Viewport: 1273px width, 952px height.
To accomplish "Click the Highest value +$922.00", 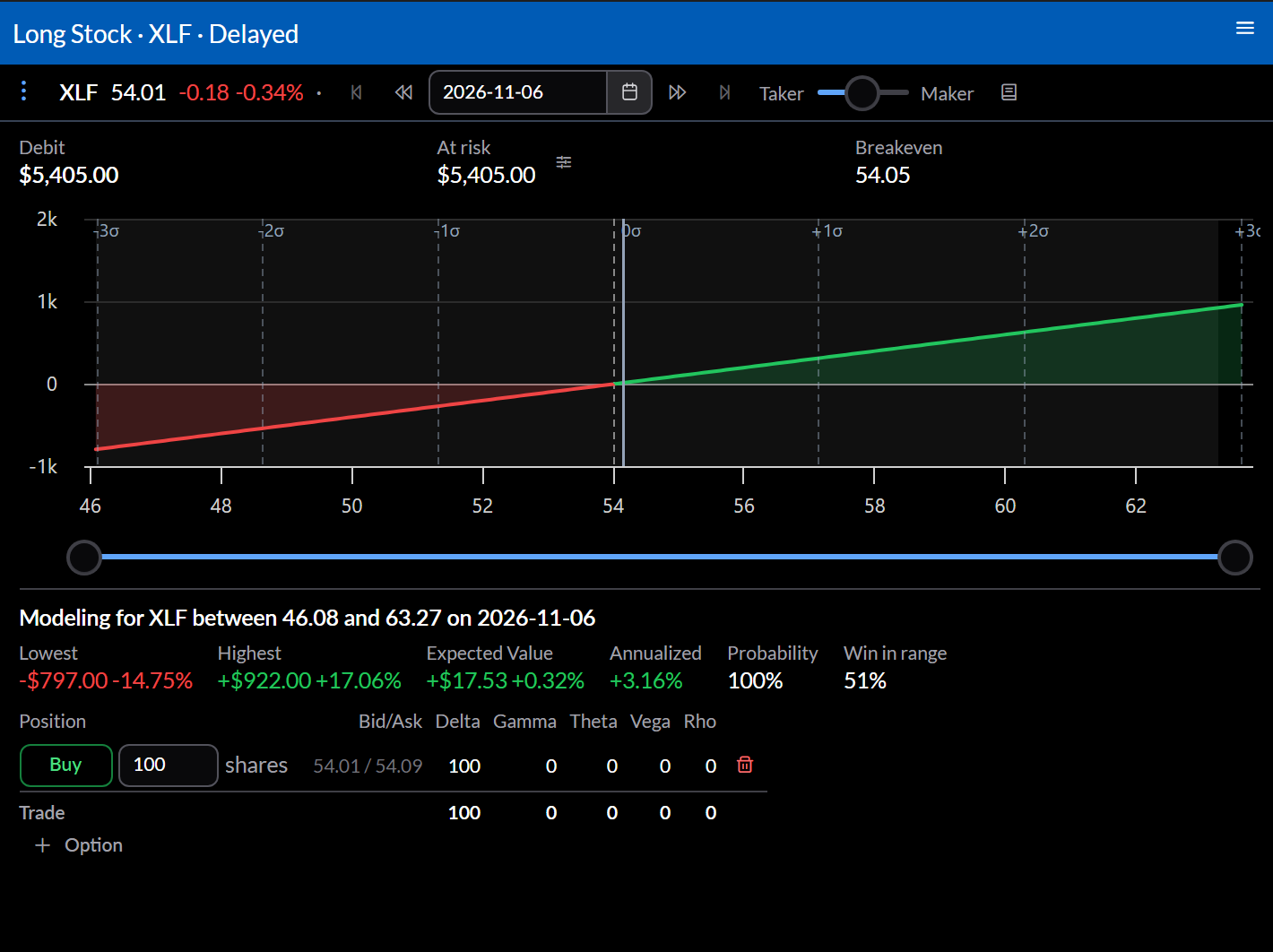I will [x=264, y=680].
